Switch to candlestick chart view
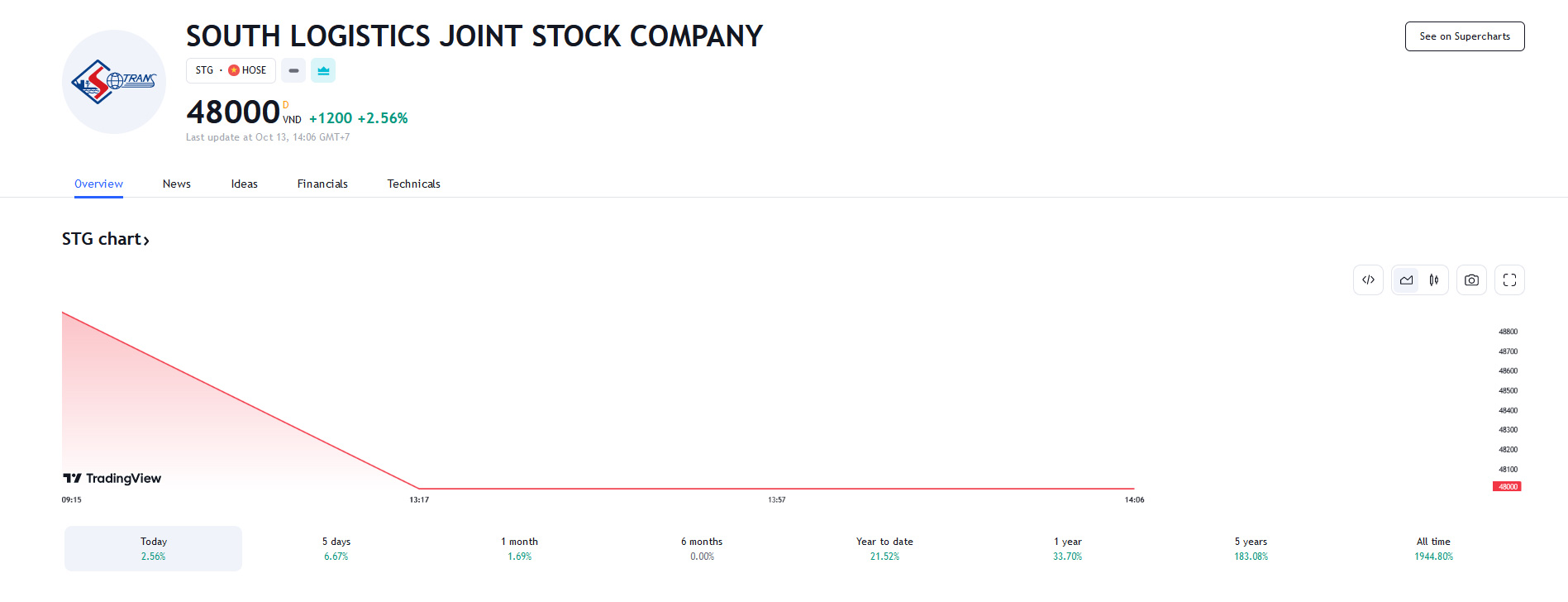This screenshot has width=1568, height=602. pos(1434,280)
